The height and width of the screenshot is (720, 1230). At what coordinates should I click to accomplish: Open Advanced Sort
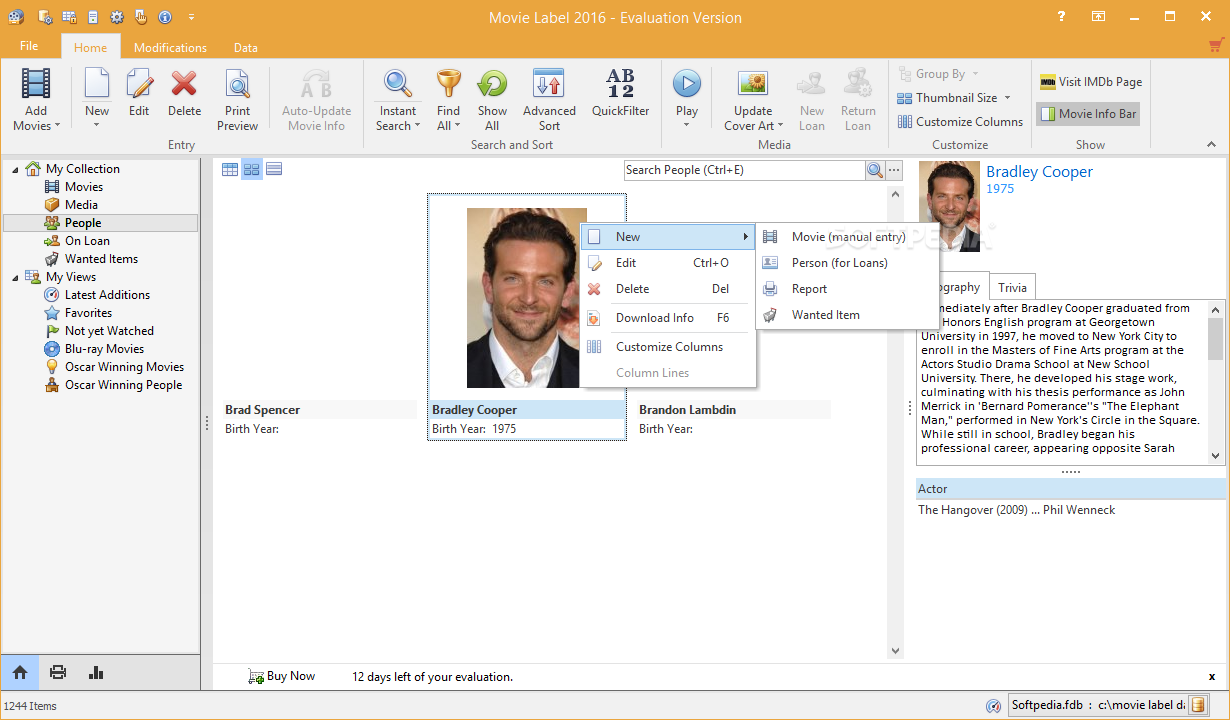[x=549, y=100]
